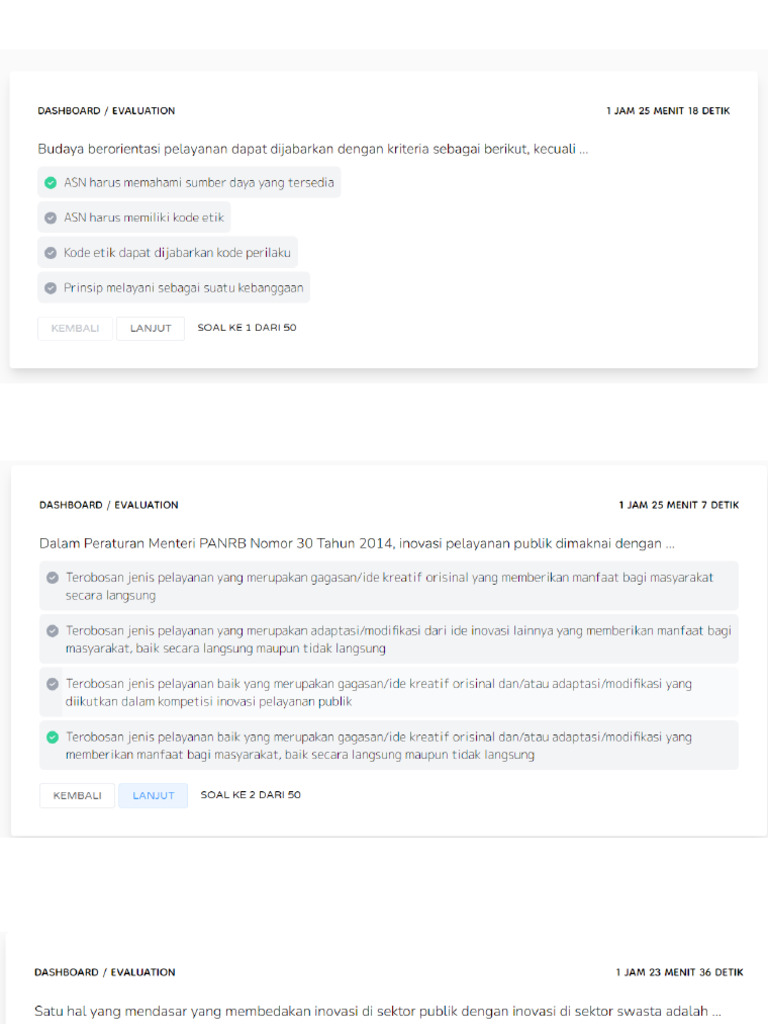The height and width of the screenshot is (1024, 768).
Task: Select 'Prinsip melayani sebagai suatu kebanggaan' option
Action: tap(183, 288)
